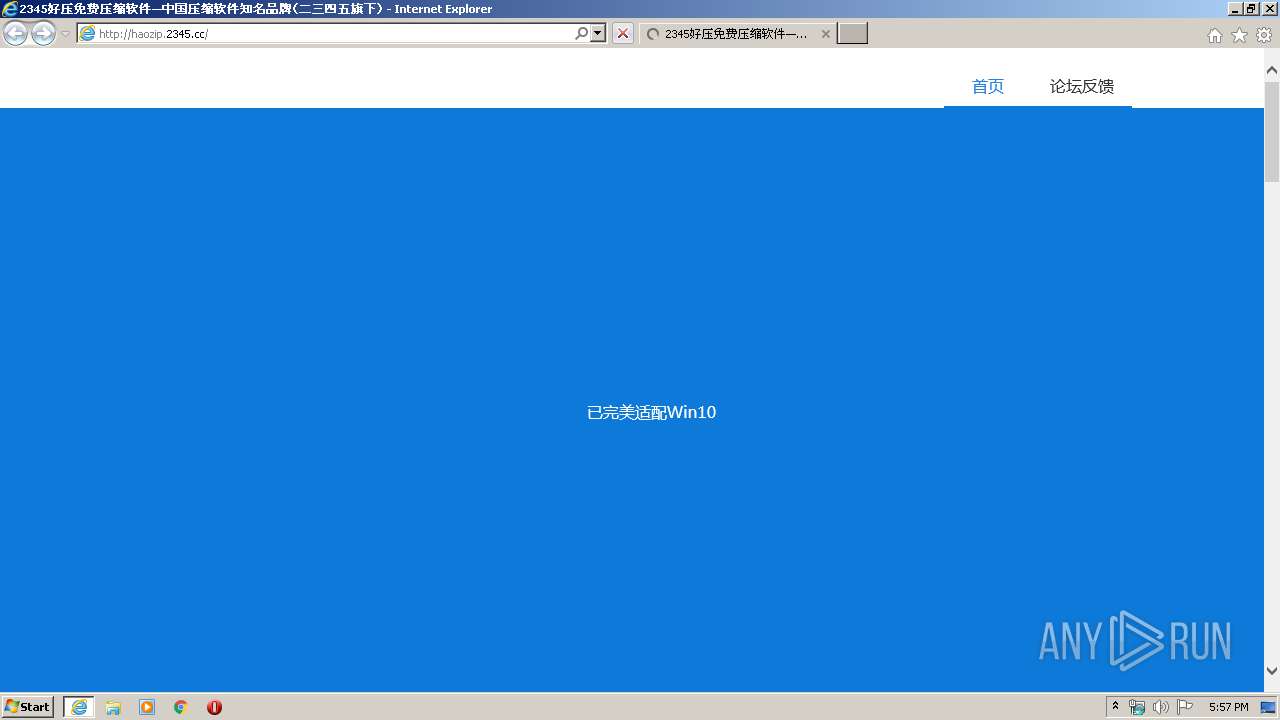Open the Internet Explorer Home icon

tap(1214, 35)
